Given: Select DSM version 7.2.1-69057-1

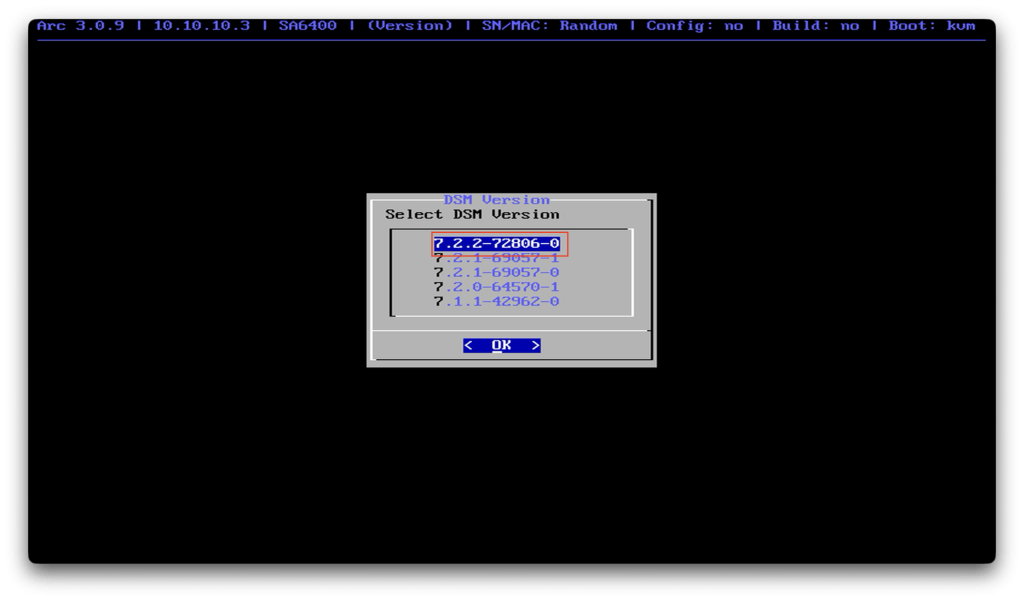Looking at the screenshot, I should [497, 258].
